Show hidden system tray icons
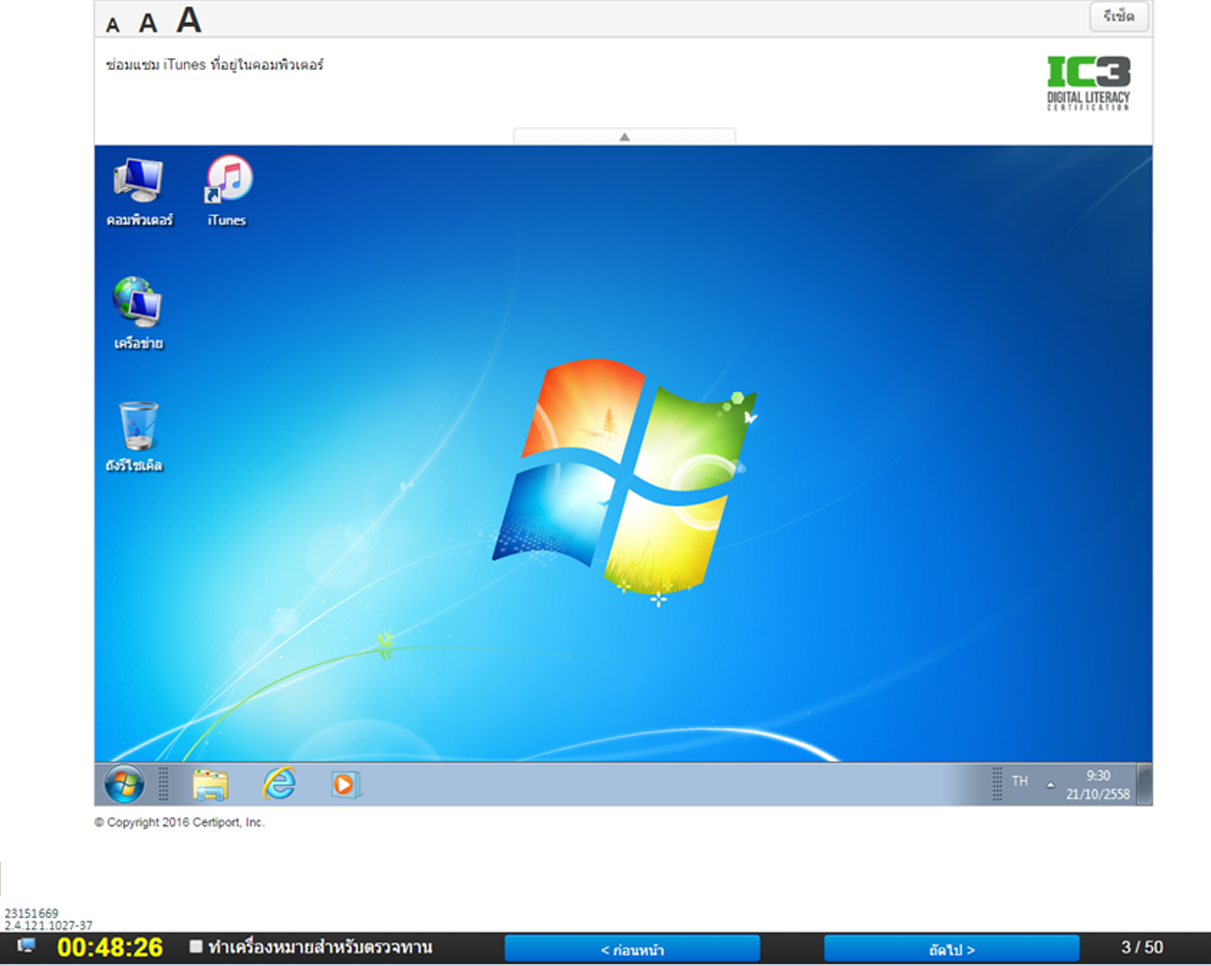This screenshot has height=966, width=1211. (1050, 785)
